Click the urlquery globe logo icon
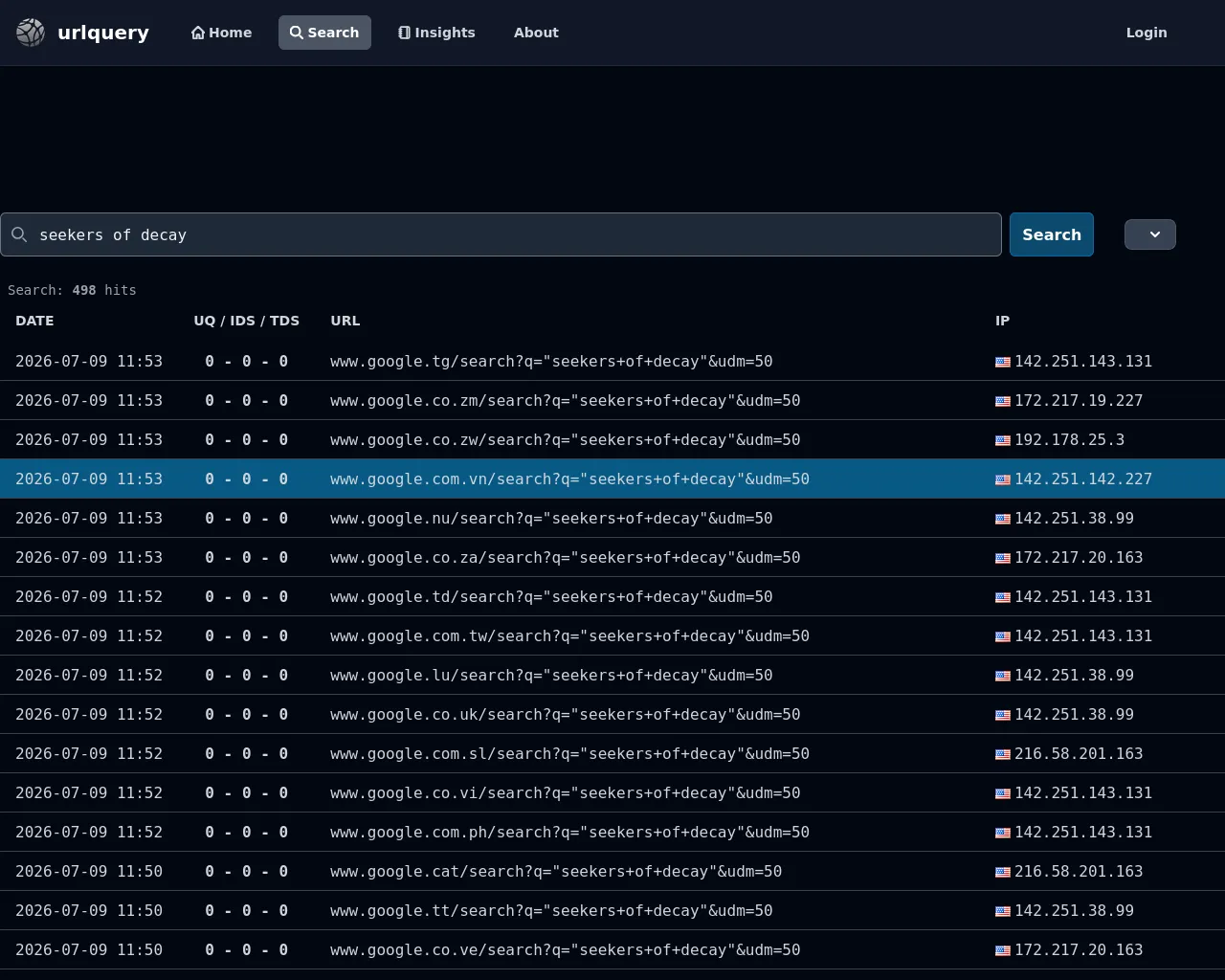Viewport: 1225px width, 980px height. [x=31, y=33]
